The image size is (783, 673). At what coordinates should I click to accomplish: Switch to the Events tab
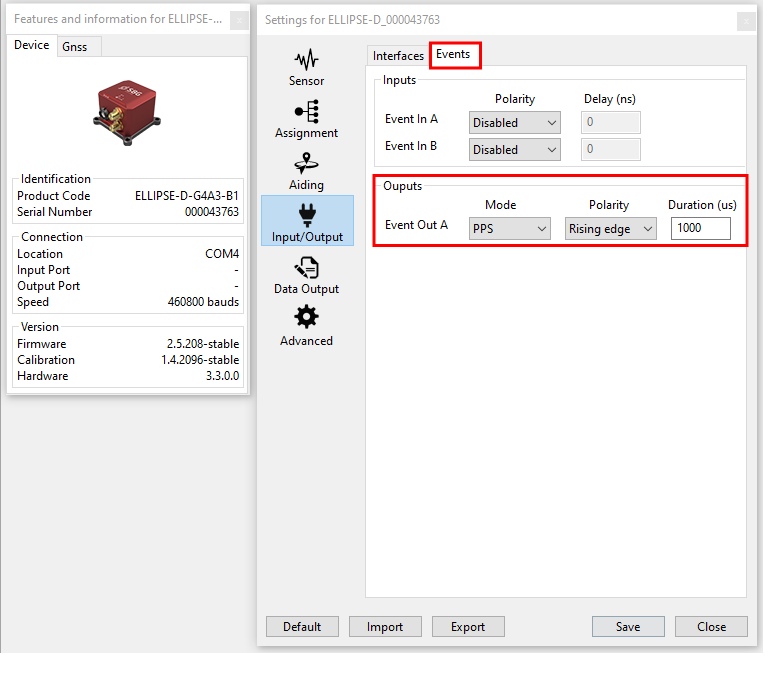pyautogui.click(x=454, y=55)
